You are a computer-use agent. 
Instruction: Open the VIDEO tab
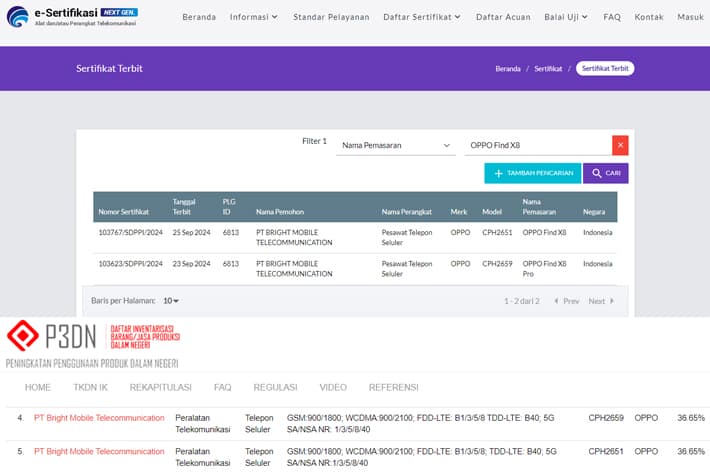333,387
